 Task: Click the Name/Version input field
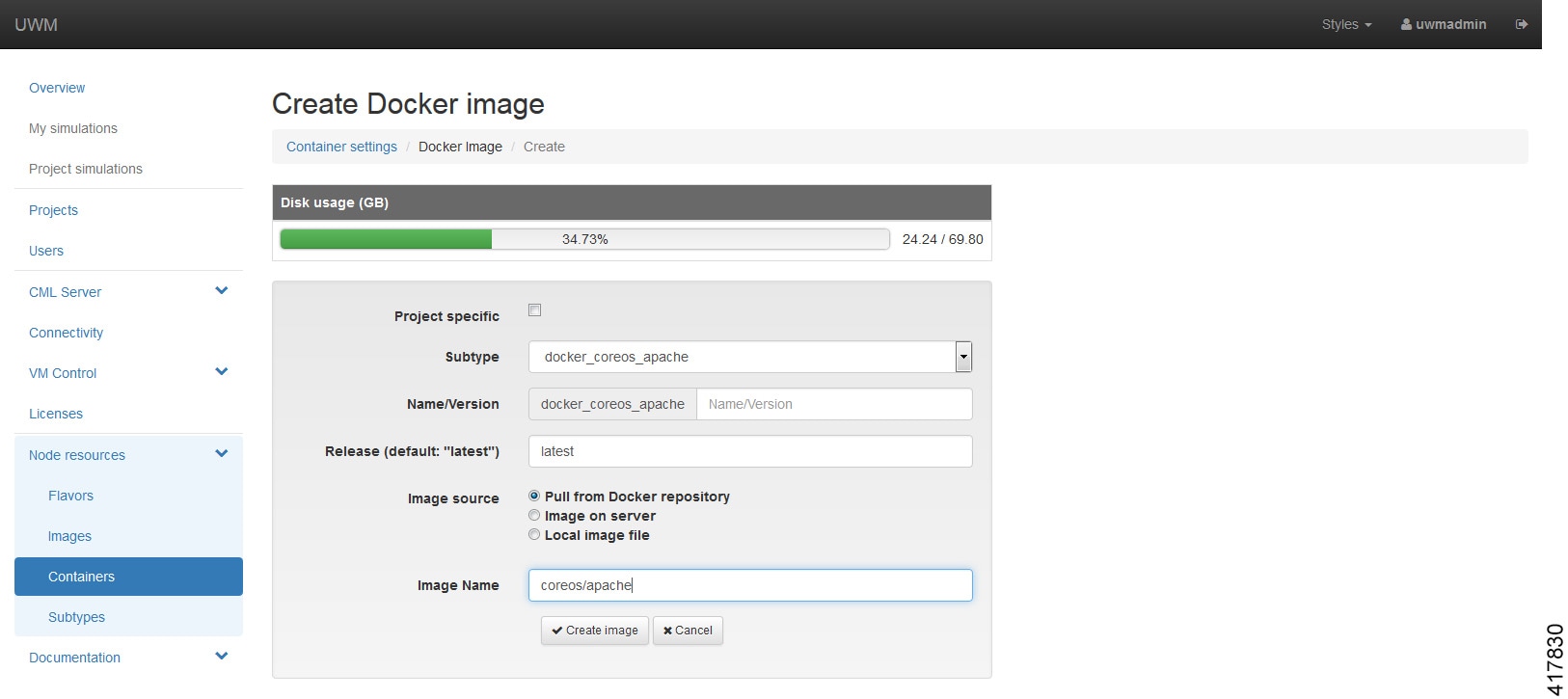(834, 404)
